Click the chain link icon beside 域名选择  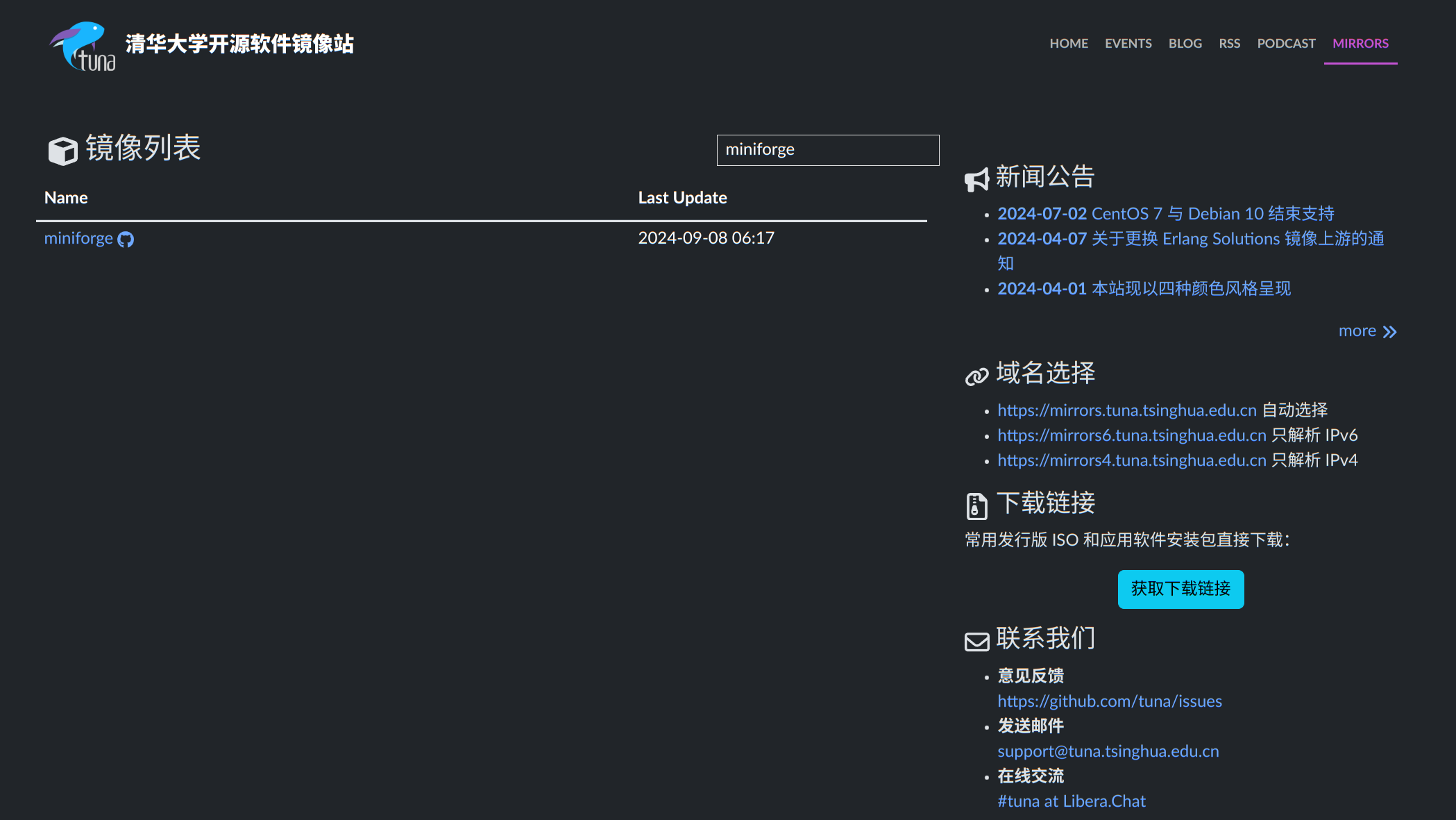[977, 376]
